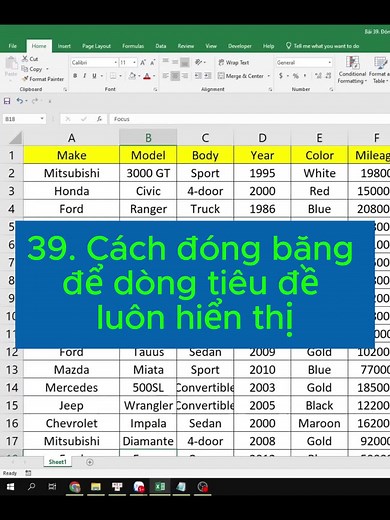
Task: Click increase indent icon
Action: coord(208,76)
